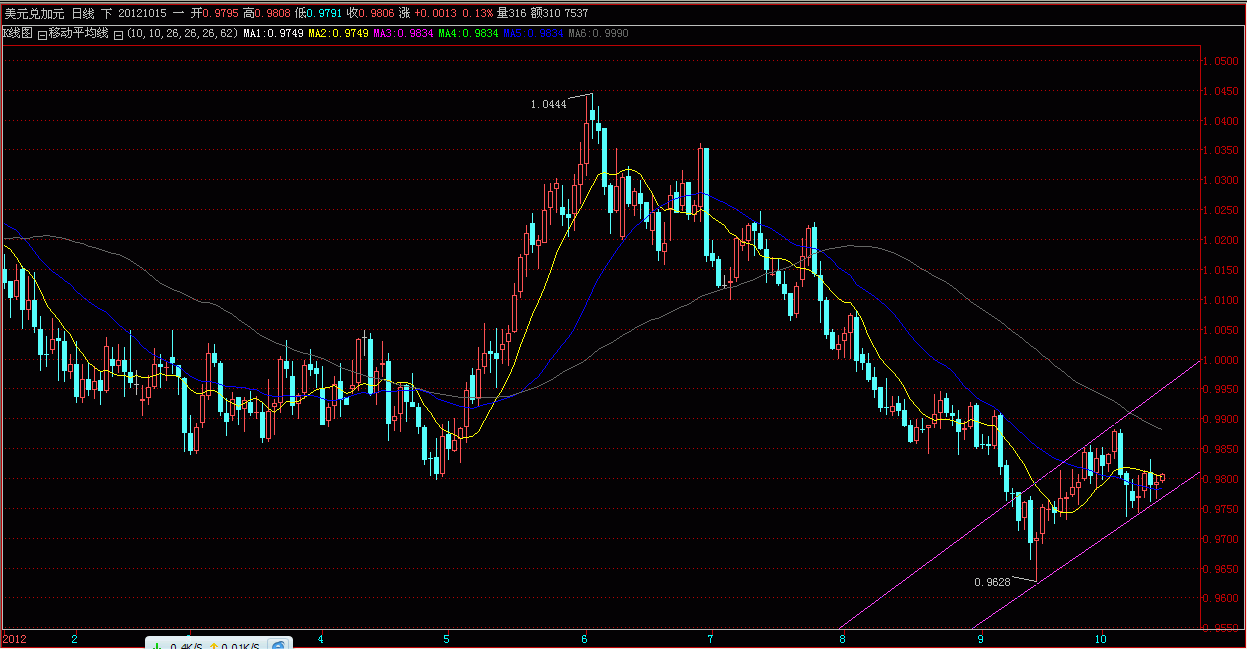Click the percent change 0.13%
Image resolution: width=1247 pixels, height=649 pixels.
(477, 13)
